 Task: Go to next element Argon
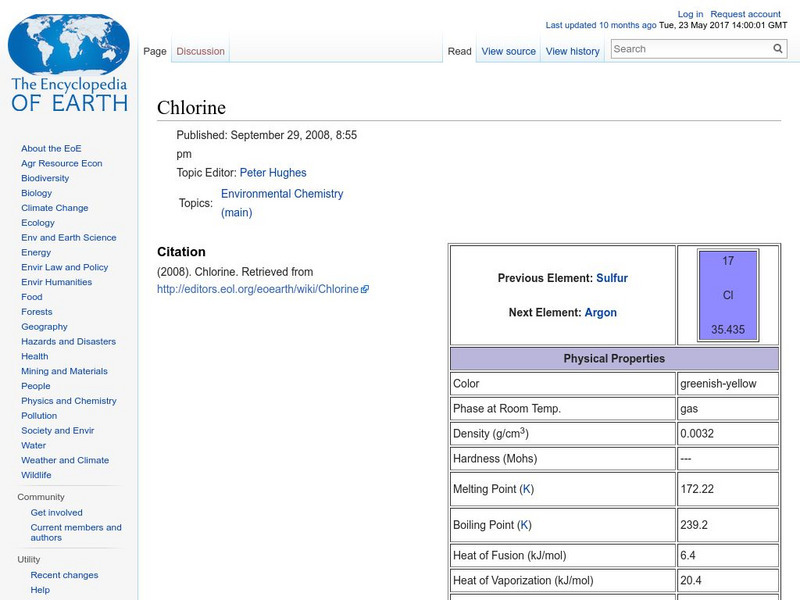tap(600, 312)
